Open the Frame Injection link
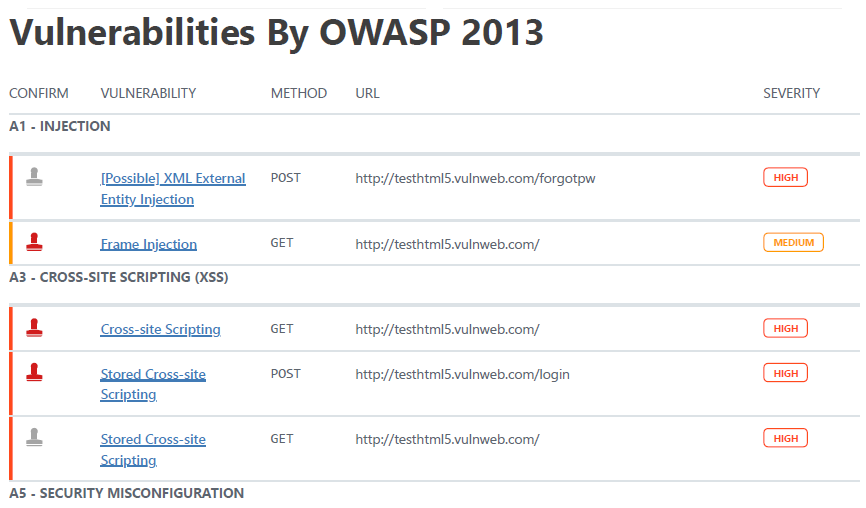Viewport: 866px width, 508px height. tap(149, 244)
